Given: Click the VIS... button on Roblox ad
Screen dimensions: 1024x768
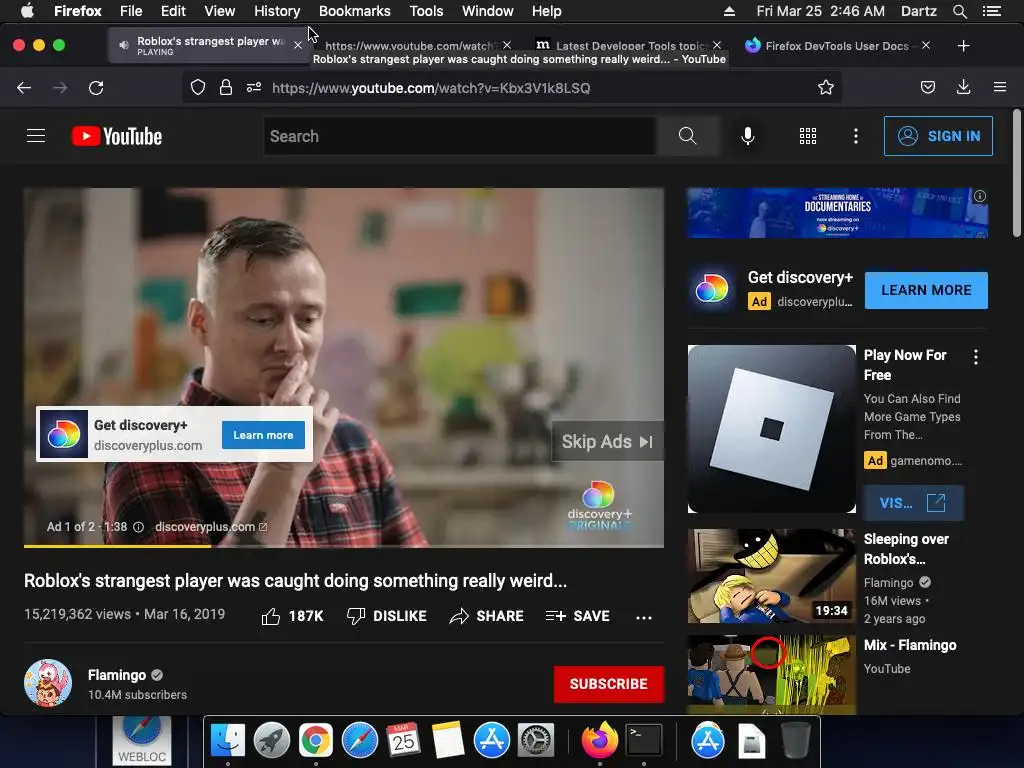Looking at the screenshot, I should [913, 503].
